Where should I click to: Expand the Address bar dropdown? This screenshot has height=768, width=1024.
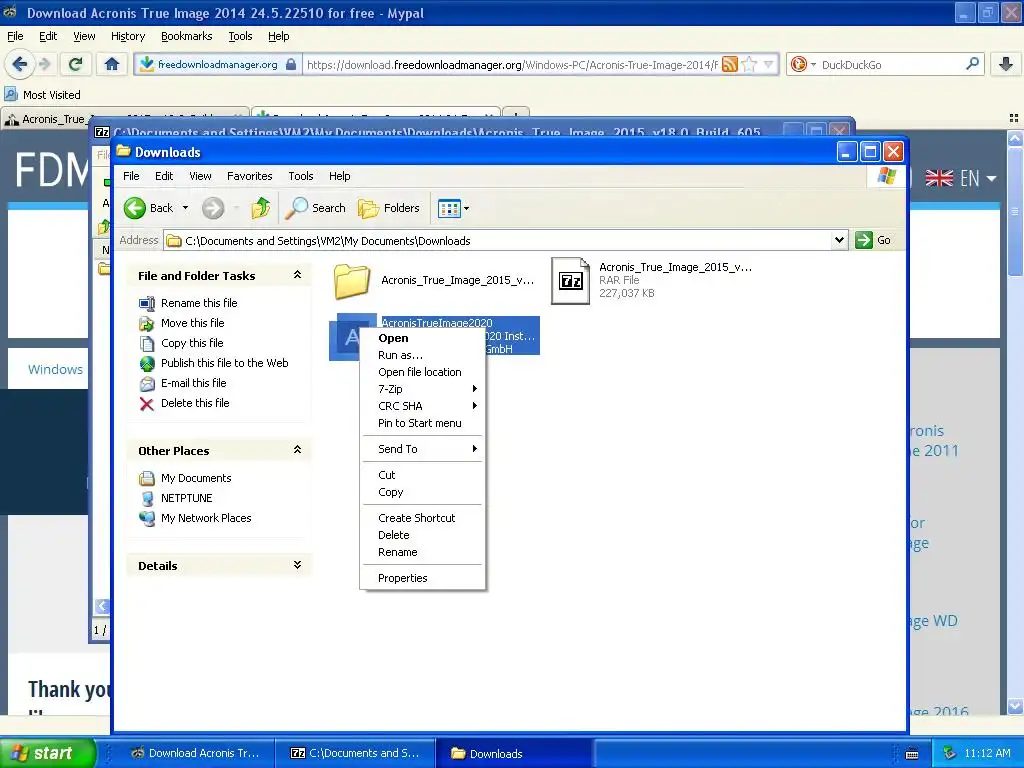coord(839,240)
